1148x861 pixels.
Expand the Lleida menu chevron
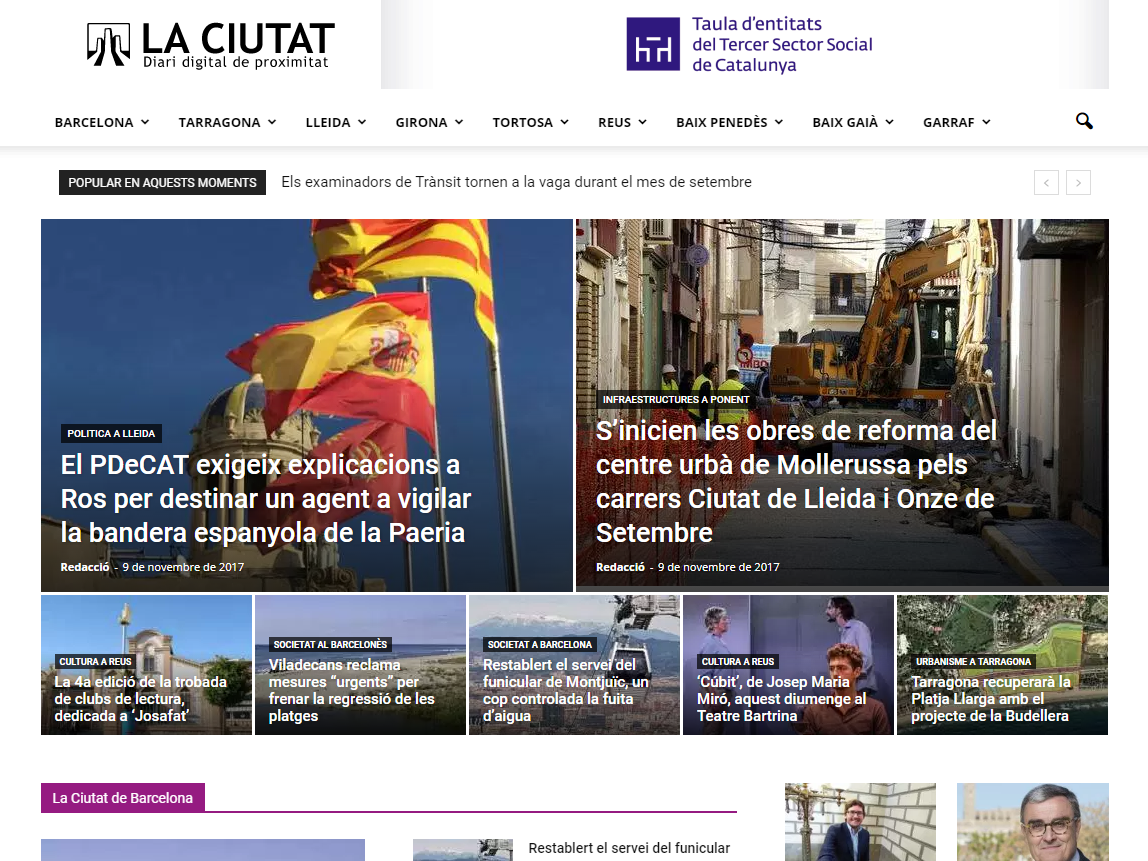362,122
